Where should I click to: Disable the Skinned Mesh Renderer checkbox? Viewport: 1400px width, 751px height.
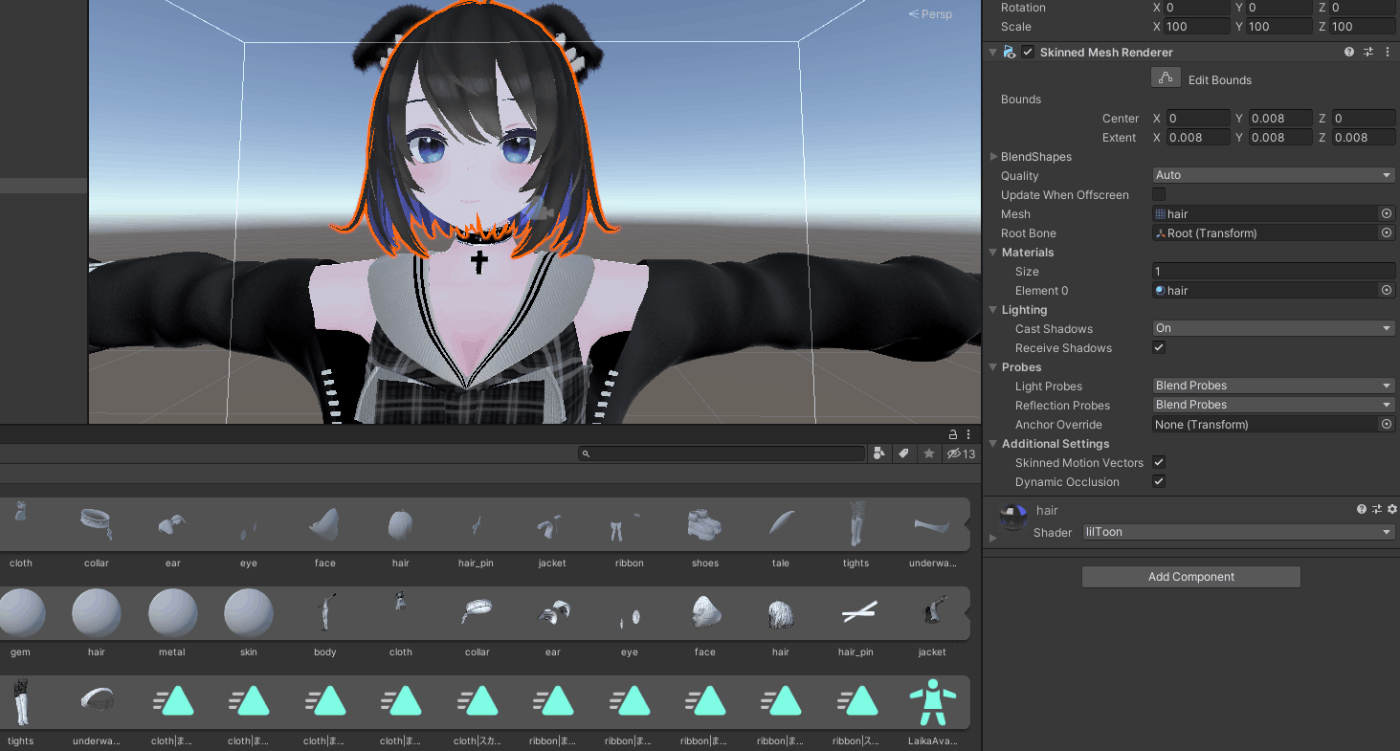click(x=1028, y=52)
